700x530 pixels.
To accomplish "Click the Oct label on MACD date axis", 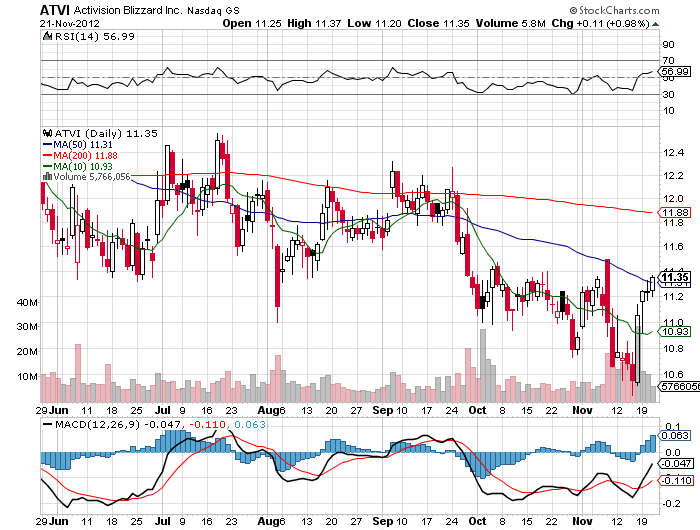I will 478,521.
